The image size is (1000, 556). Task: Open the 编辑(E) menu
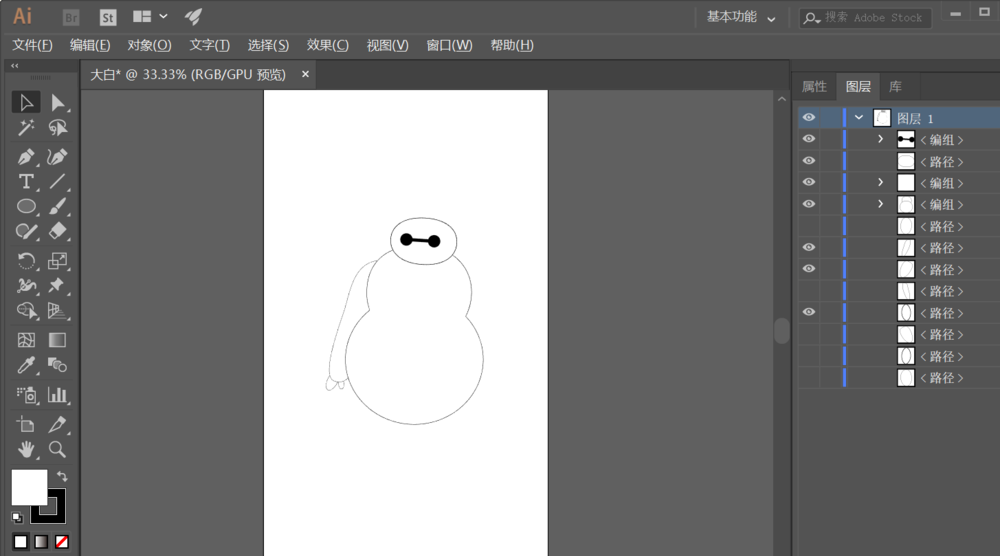click(90, 45)
